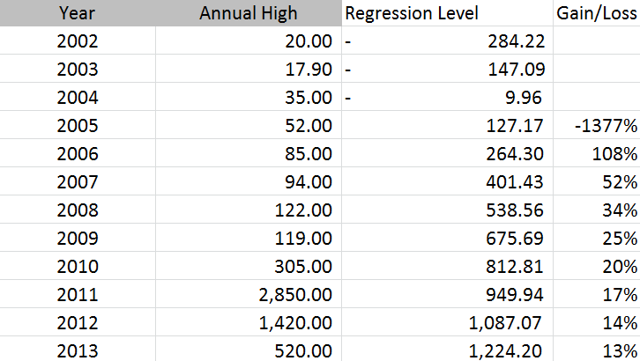Select the year cell 2010
640x361 pixels.
pyautogui.click(x=78, y=266)
